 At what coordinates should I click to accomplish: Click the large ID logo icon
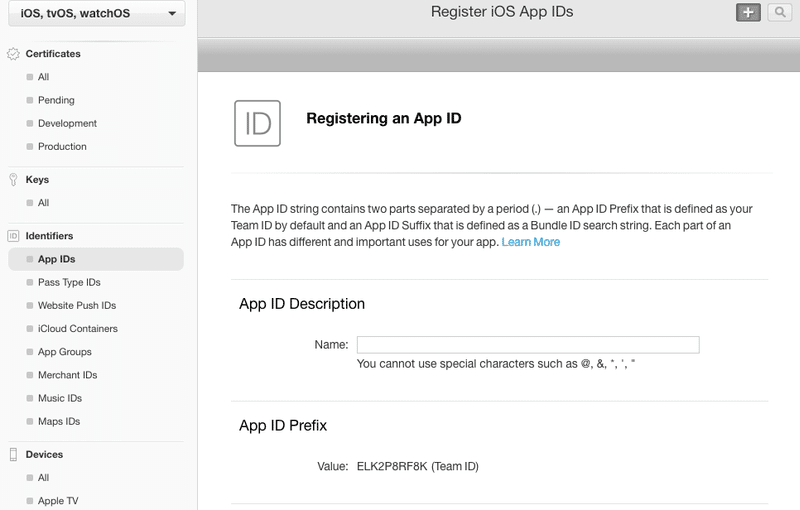pyautogui.click(x=257, y=123)
